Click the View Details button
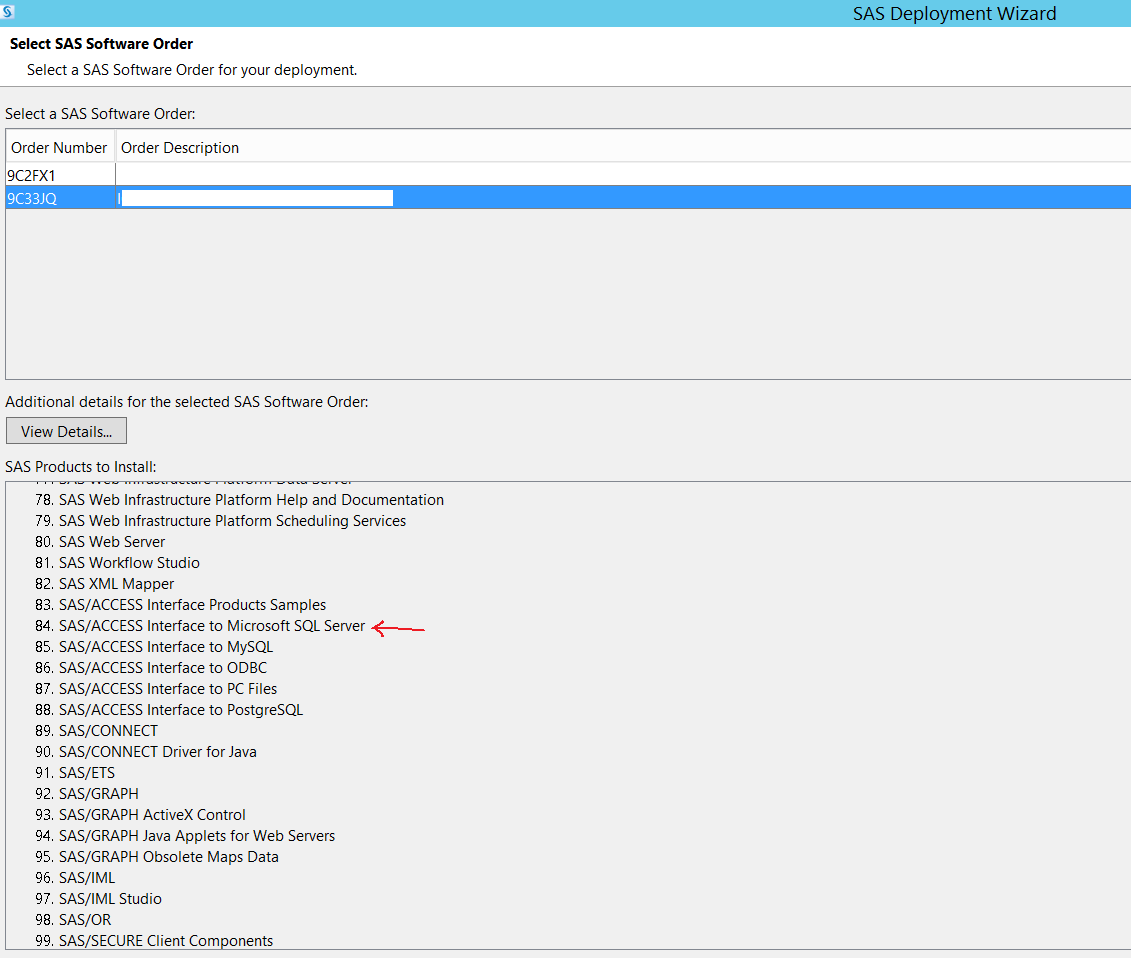 (x=66, y=430)
